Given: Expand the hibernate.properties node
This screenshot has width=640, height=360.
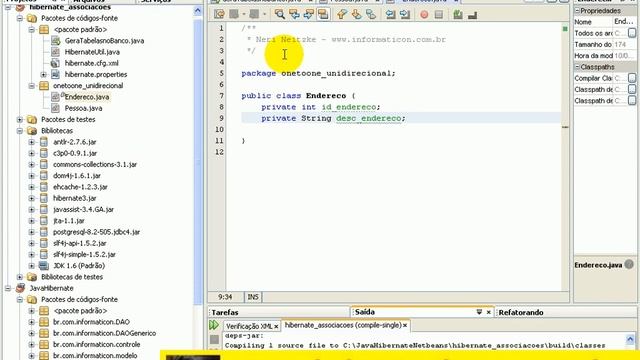Looking at the screenshot, I should click(43, 75).
